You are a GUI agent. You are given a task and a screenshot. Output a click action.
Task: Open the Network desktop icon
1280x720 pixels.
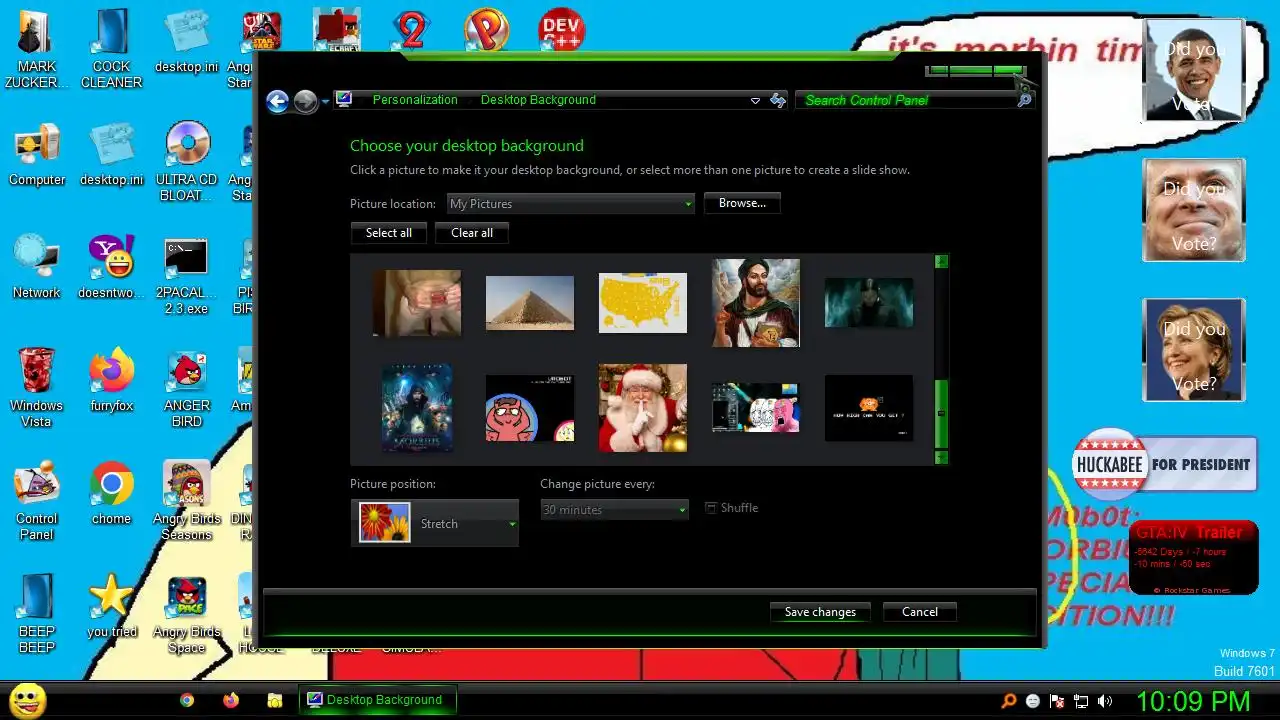(x=37, y=268)
